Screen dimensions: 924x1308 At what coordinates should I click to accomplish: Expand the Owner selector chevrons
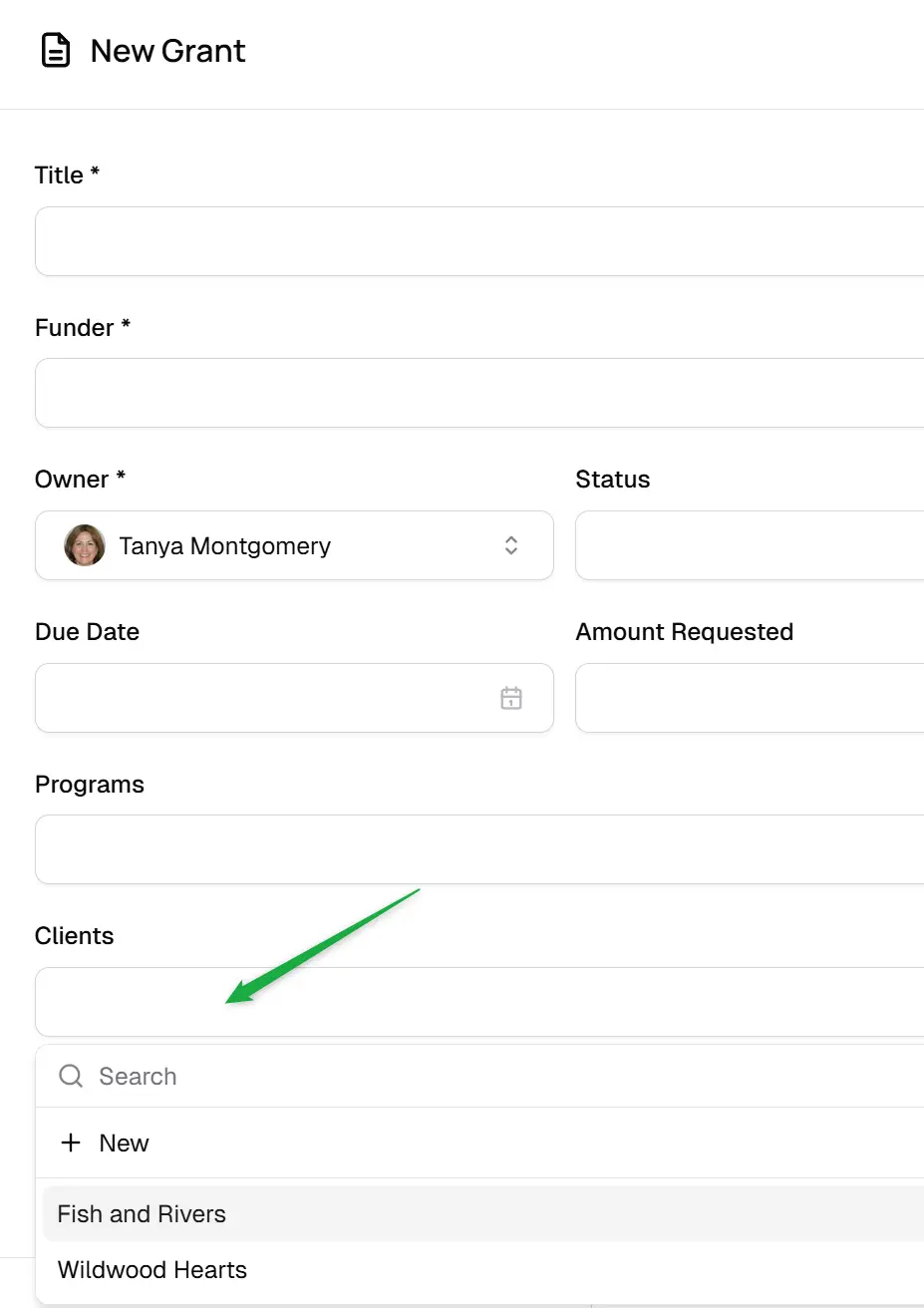tap(511, 545)
